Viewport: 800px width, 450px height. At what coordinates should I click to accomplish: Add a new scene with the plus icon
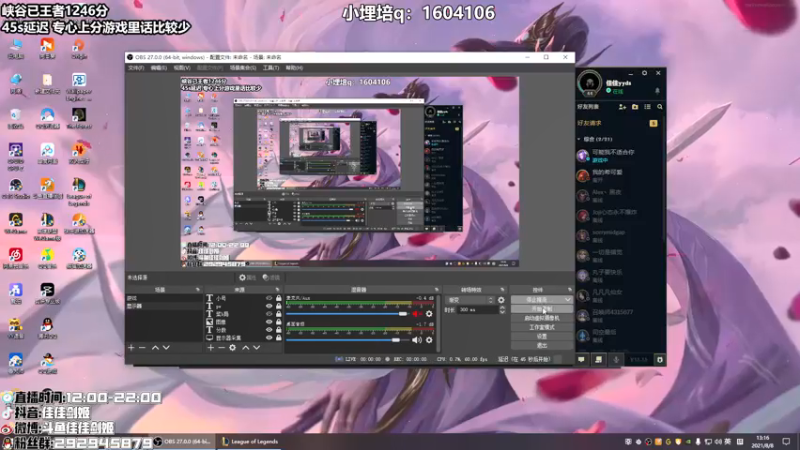click(x=131, y=347)
